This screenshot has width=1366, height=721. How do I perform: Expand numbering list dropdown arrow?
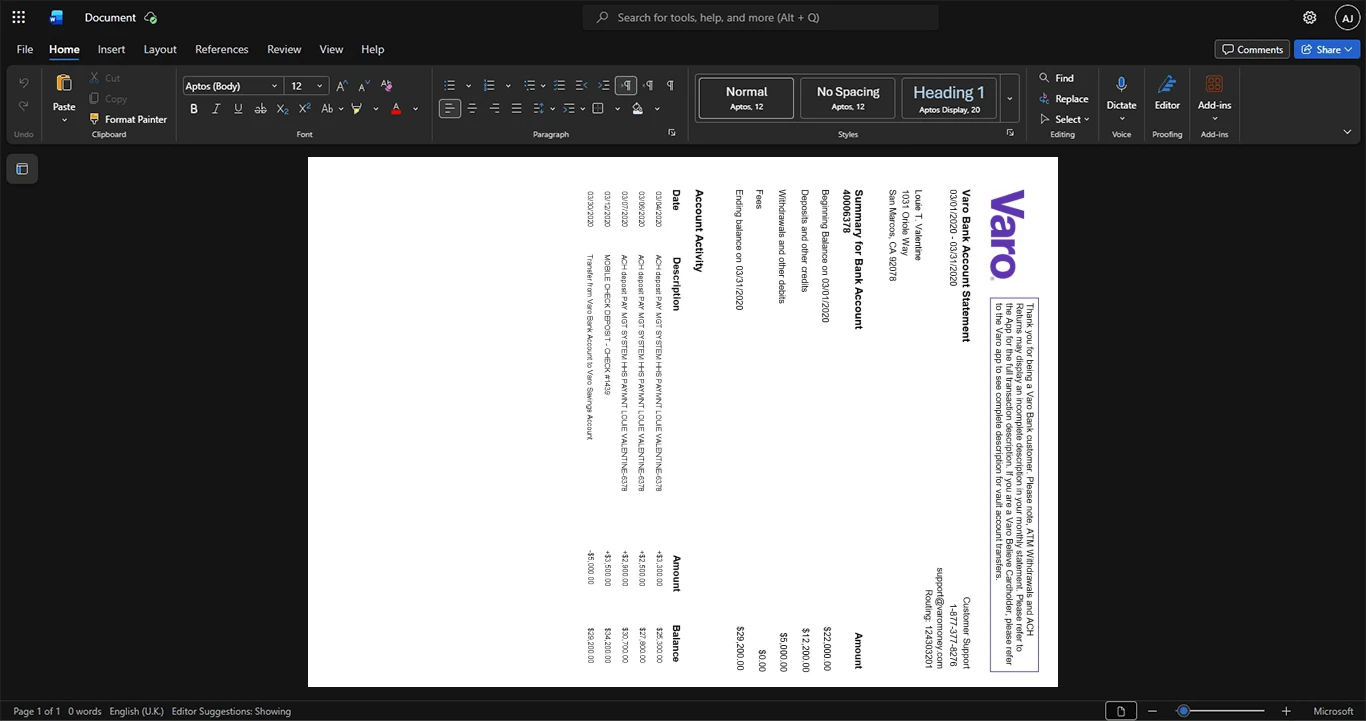pos(508,86)
